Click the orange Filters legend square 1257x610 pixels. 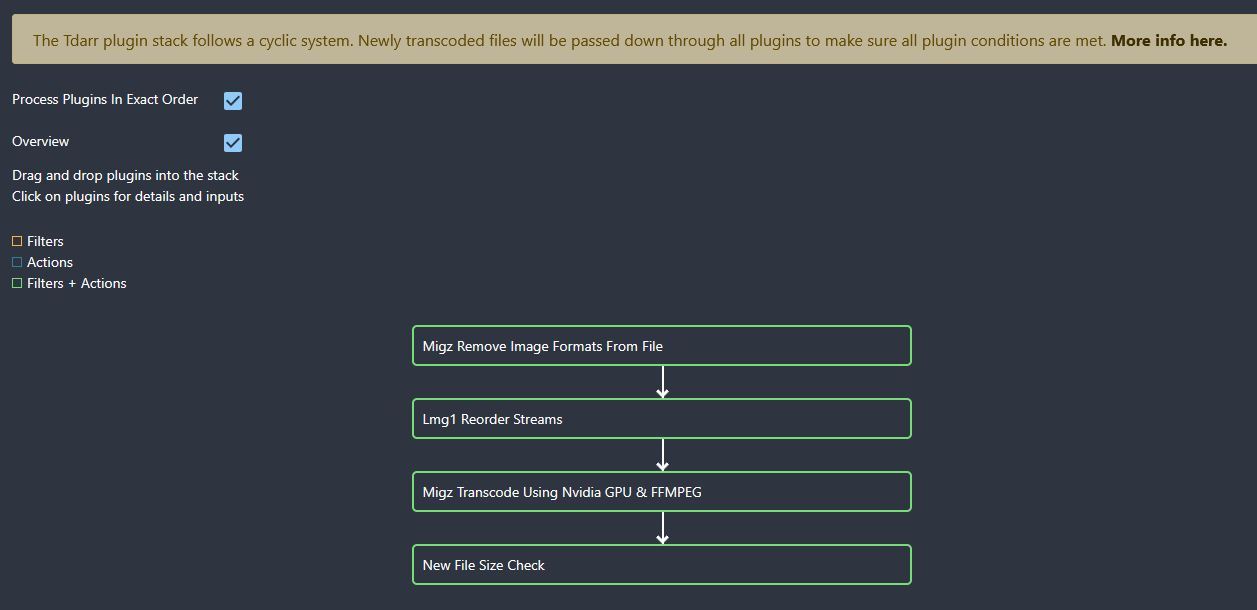coord(17,241)
